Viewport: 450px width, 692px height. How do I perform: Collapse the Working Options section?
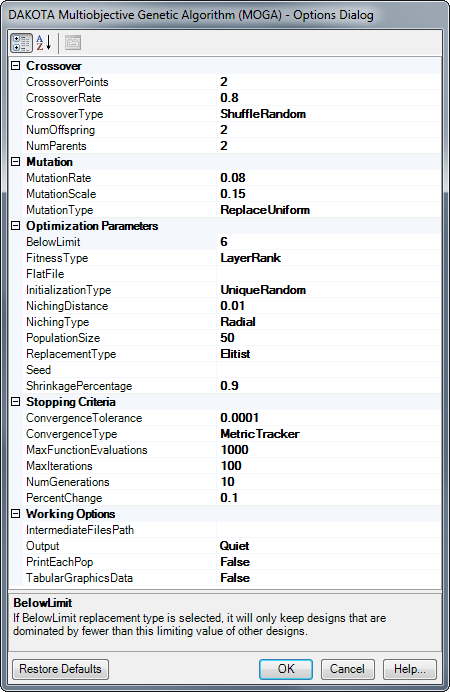tap(15, 514)
